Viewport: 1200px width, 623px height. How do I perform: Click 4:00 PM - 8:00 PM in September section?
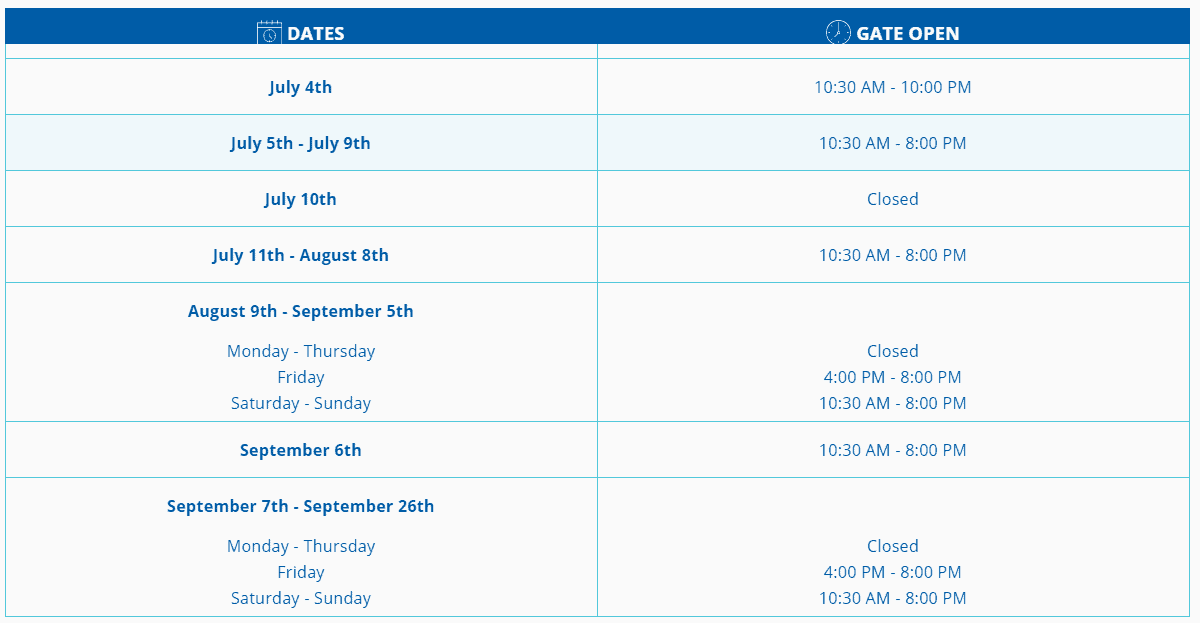pos(893,572)
